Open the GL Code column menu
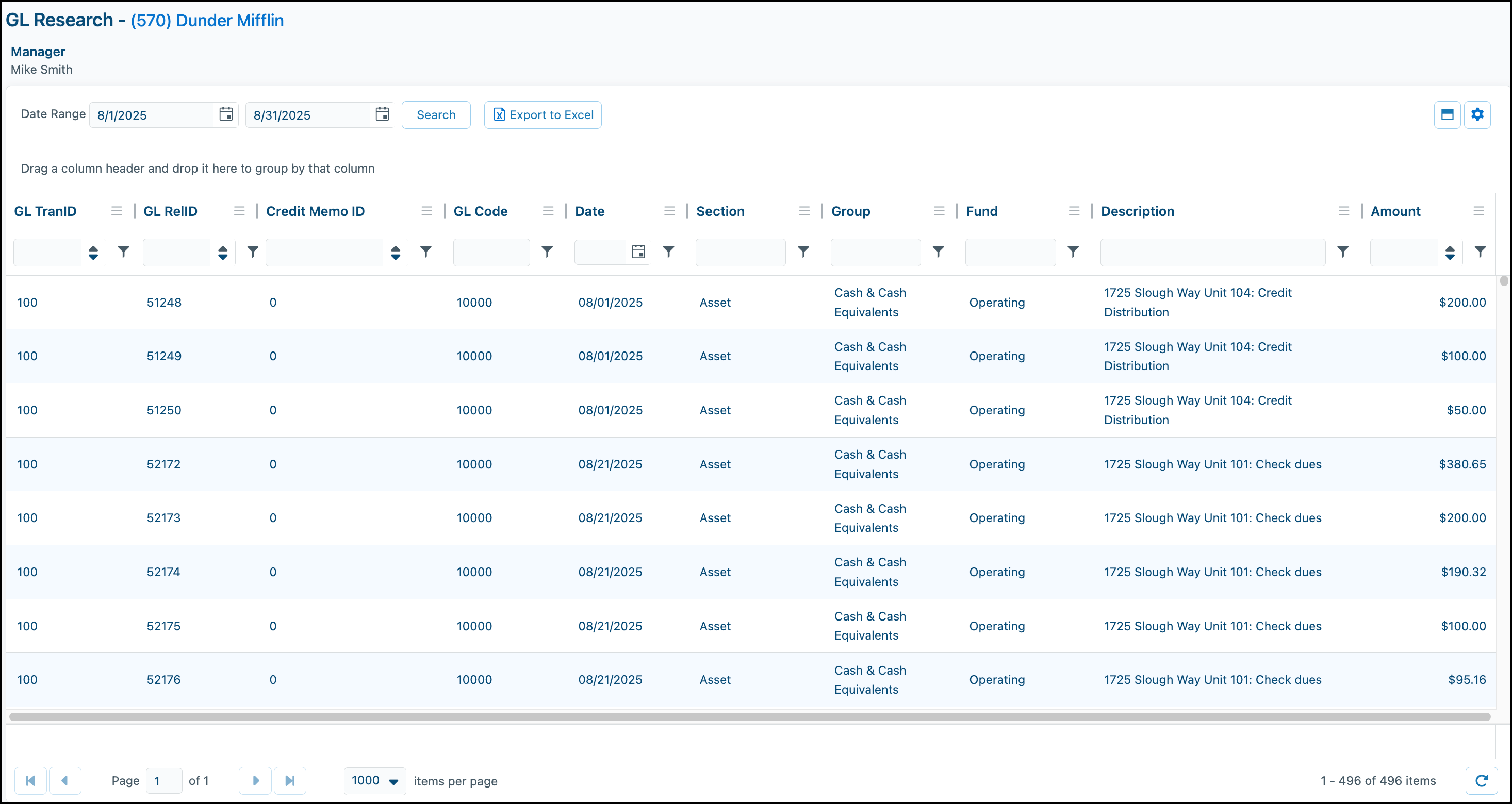Viewport: 1512px width, 804px height. [548, 211]
